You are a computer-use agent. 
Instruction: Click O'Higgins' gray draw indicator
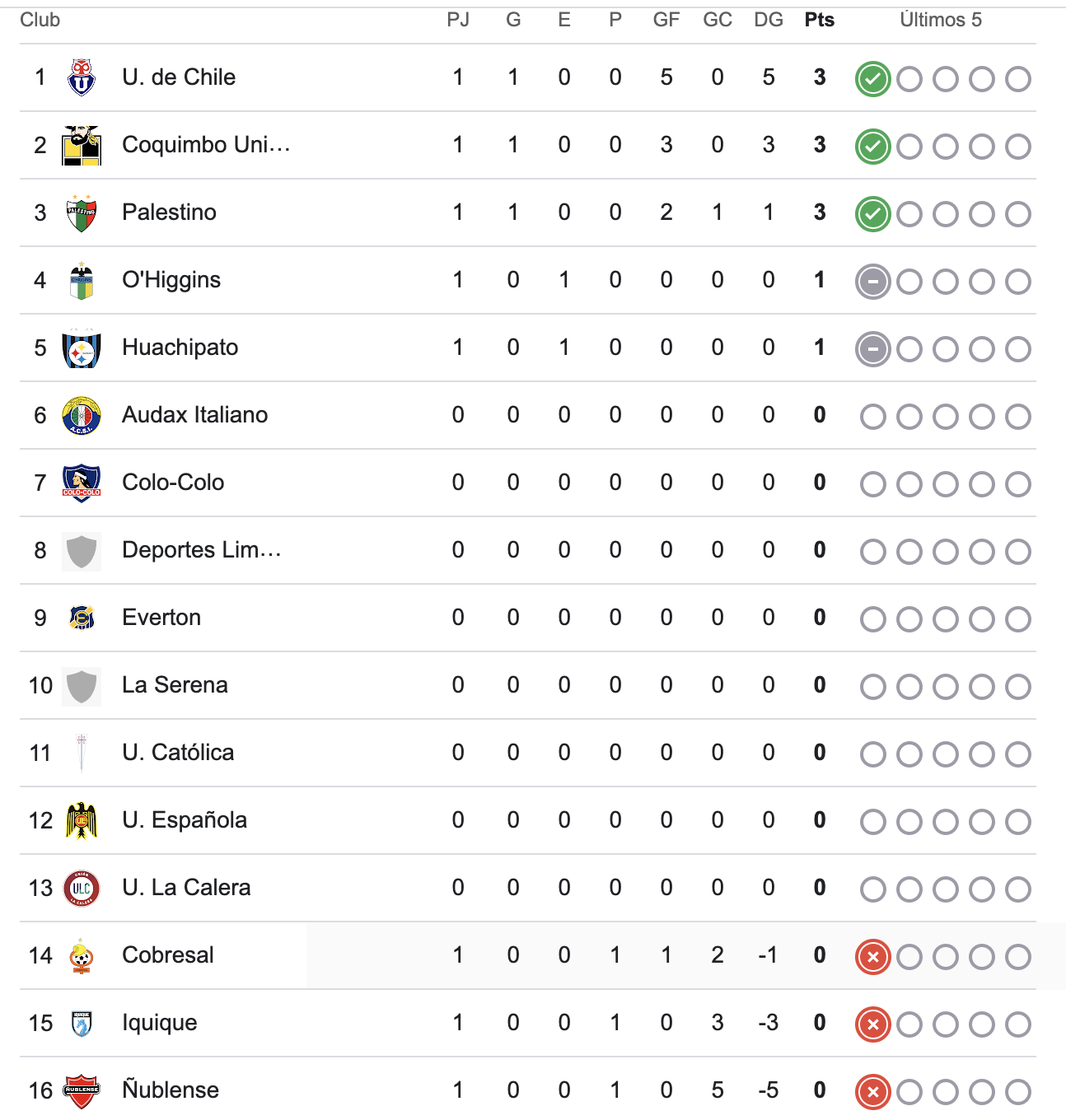(872, 282)
